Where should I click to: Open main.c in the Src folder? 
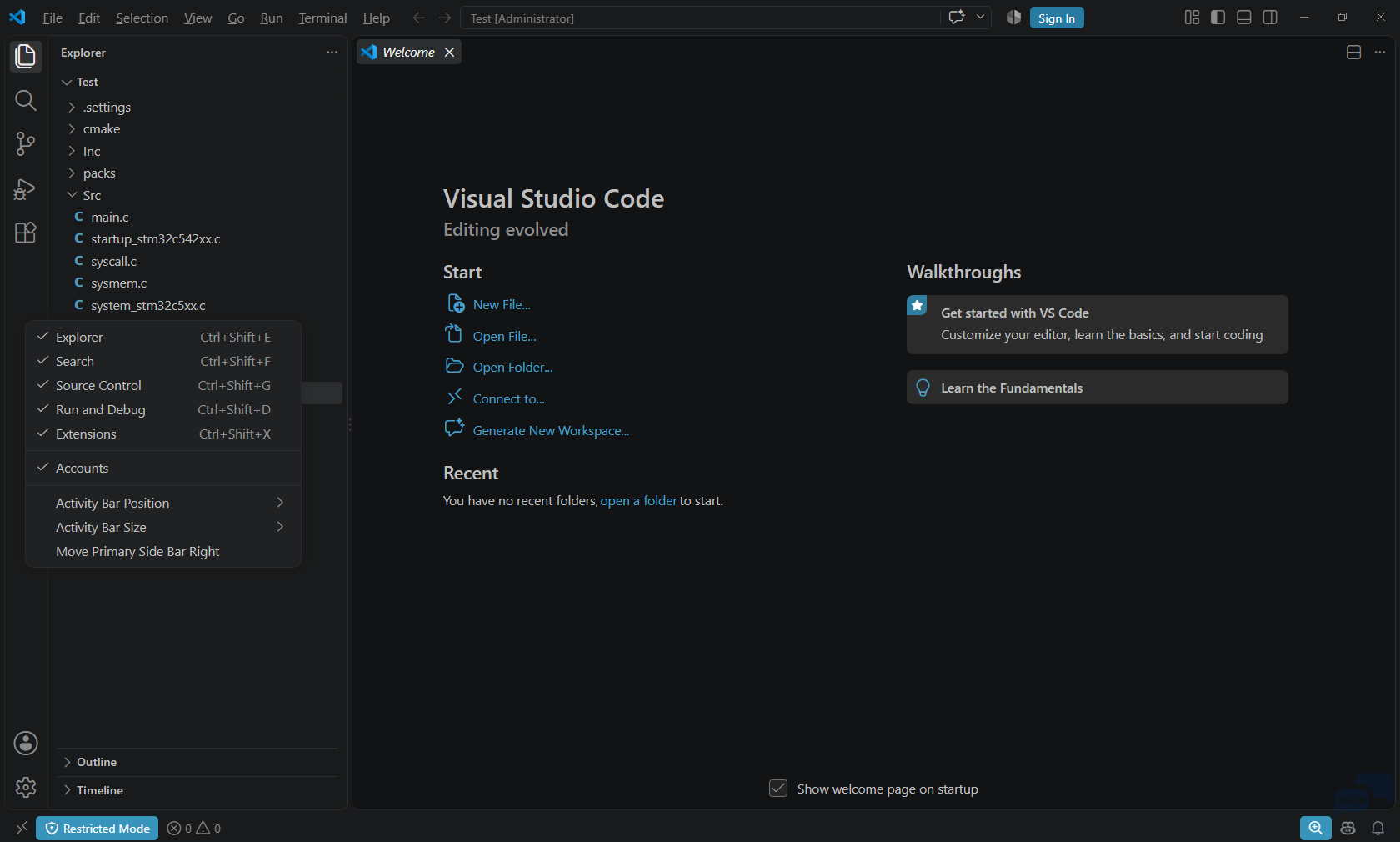[110, 217]
